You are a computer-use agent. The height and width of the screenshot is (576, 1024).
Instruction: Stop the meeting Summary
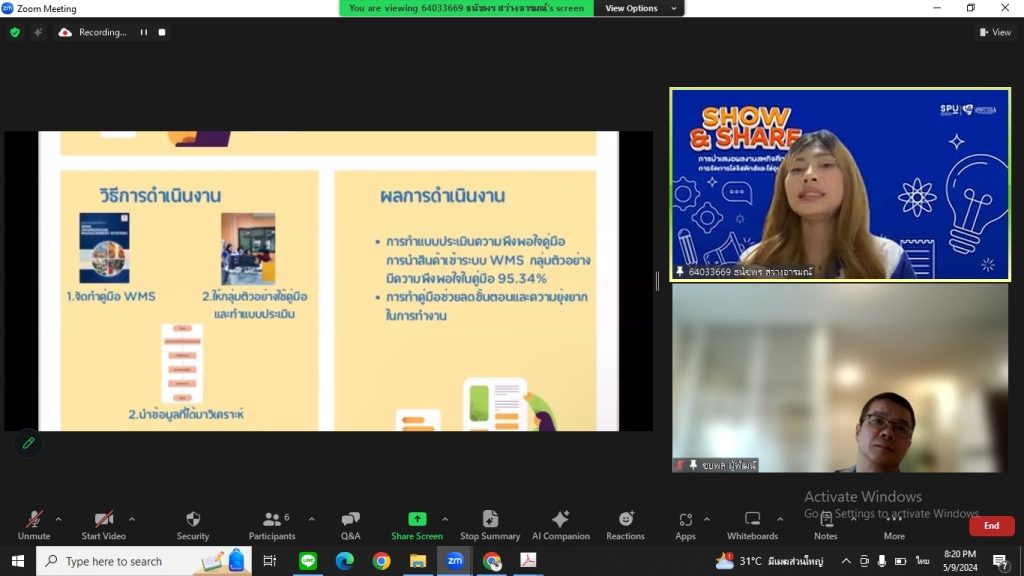pyautogui.click(x=490, y=525)
